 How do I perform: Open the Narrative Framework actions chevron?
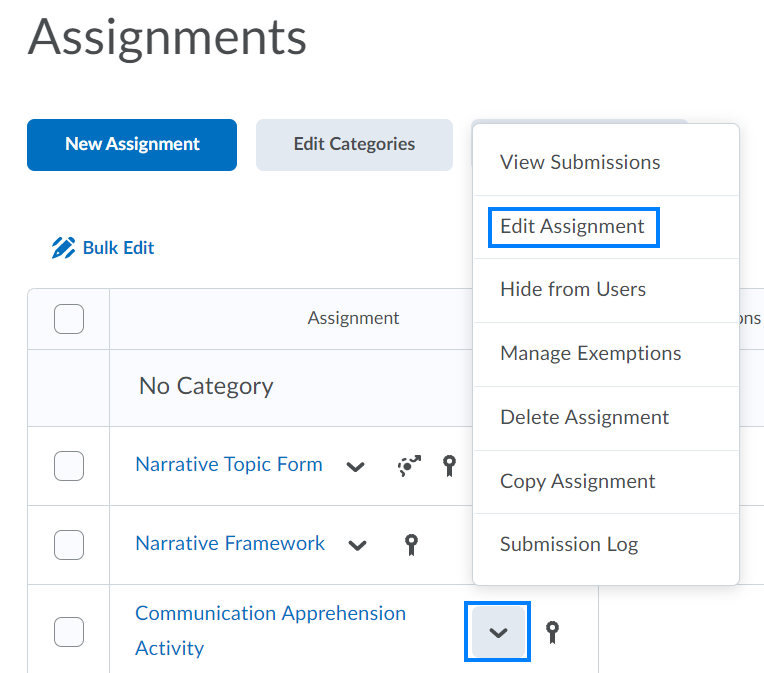(357, 545)
